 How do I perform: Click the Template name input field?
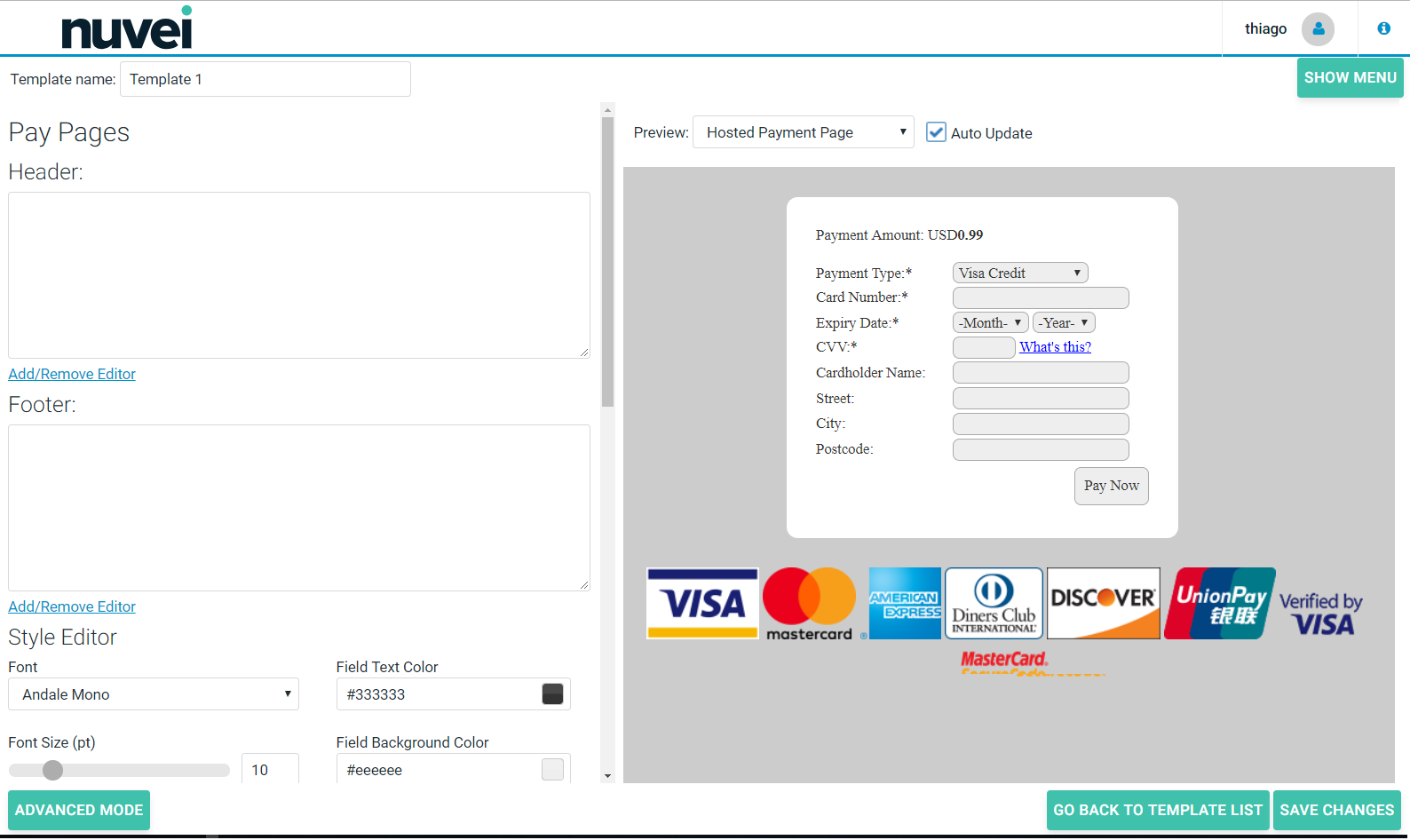pos(265,79)
